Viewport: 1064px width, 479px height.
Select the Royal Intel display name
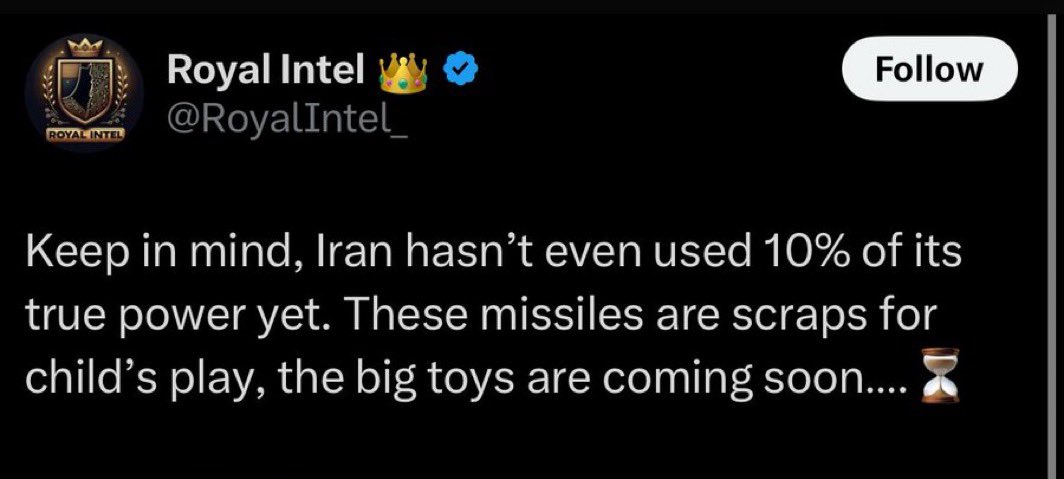[x=266, y=70]
